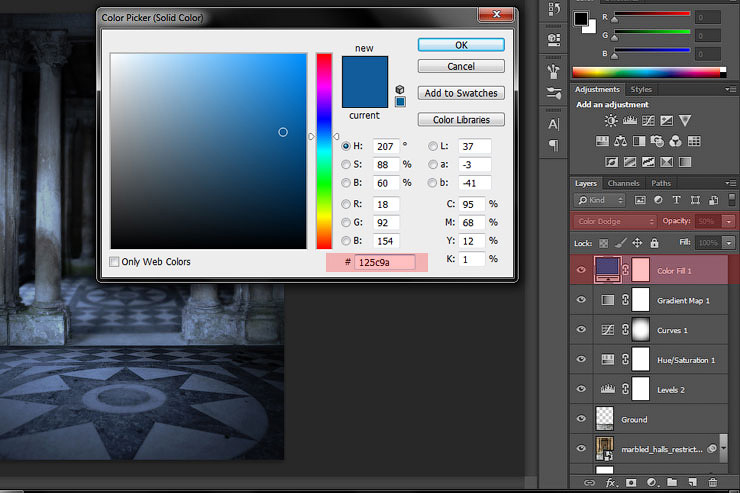Delete layer using the trash icon
Screen dimensions: 740x493
click(711, 483)
